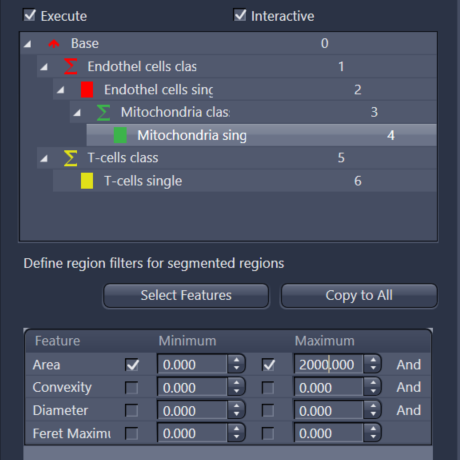
Task: Select the T-cells class row
Action: 237,158
